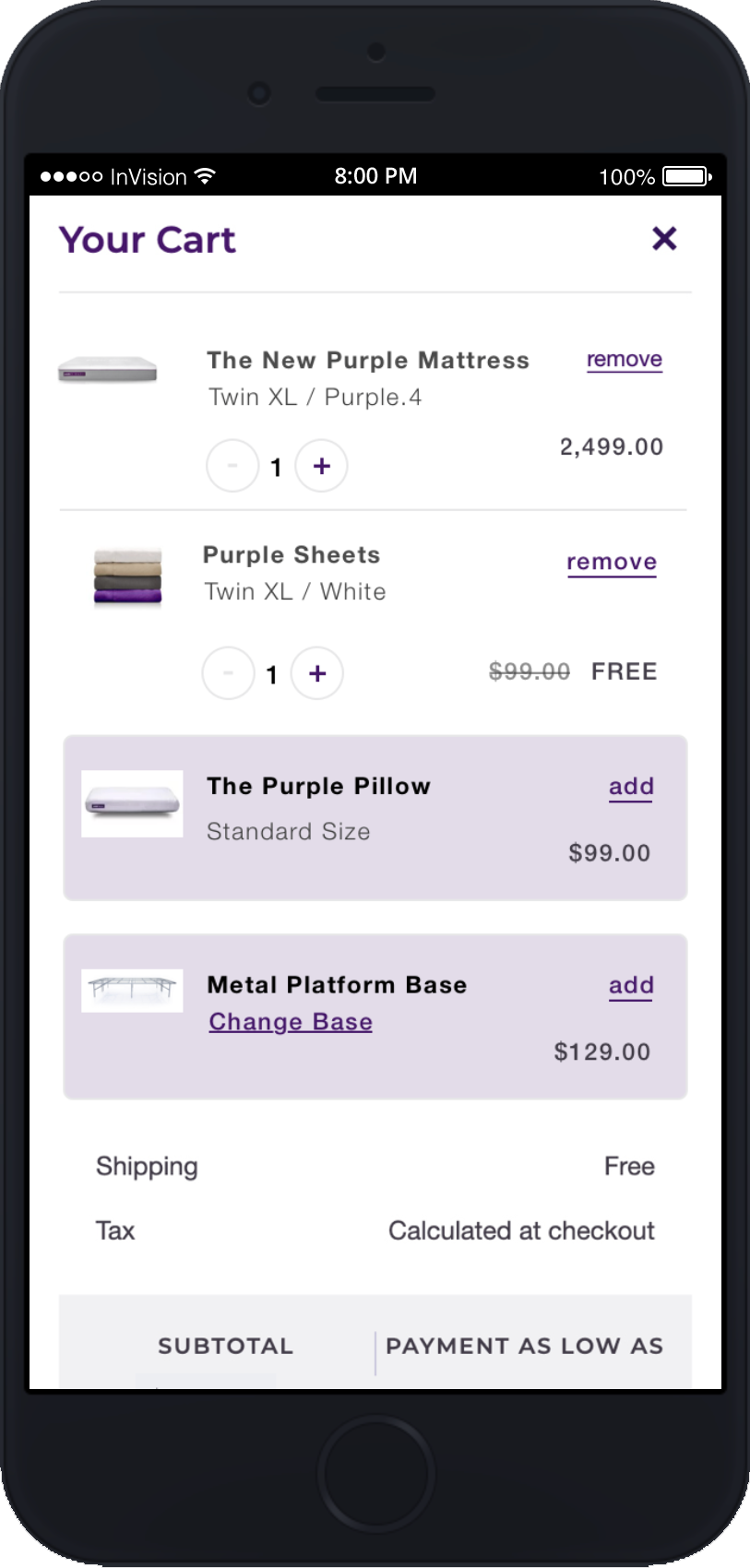Viewport: 750px width, 1568px height.
Task: Click The Purple Pillow product title
Action: click(x=318, y=787)
